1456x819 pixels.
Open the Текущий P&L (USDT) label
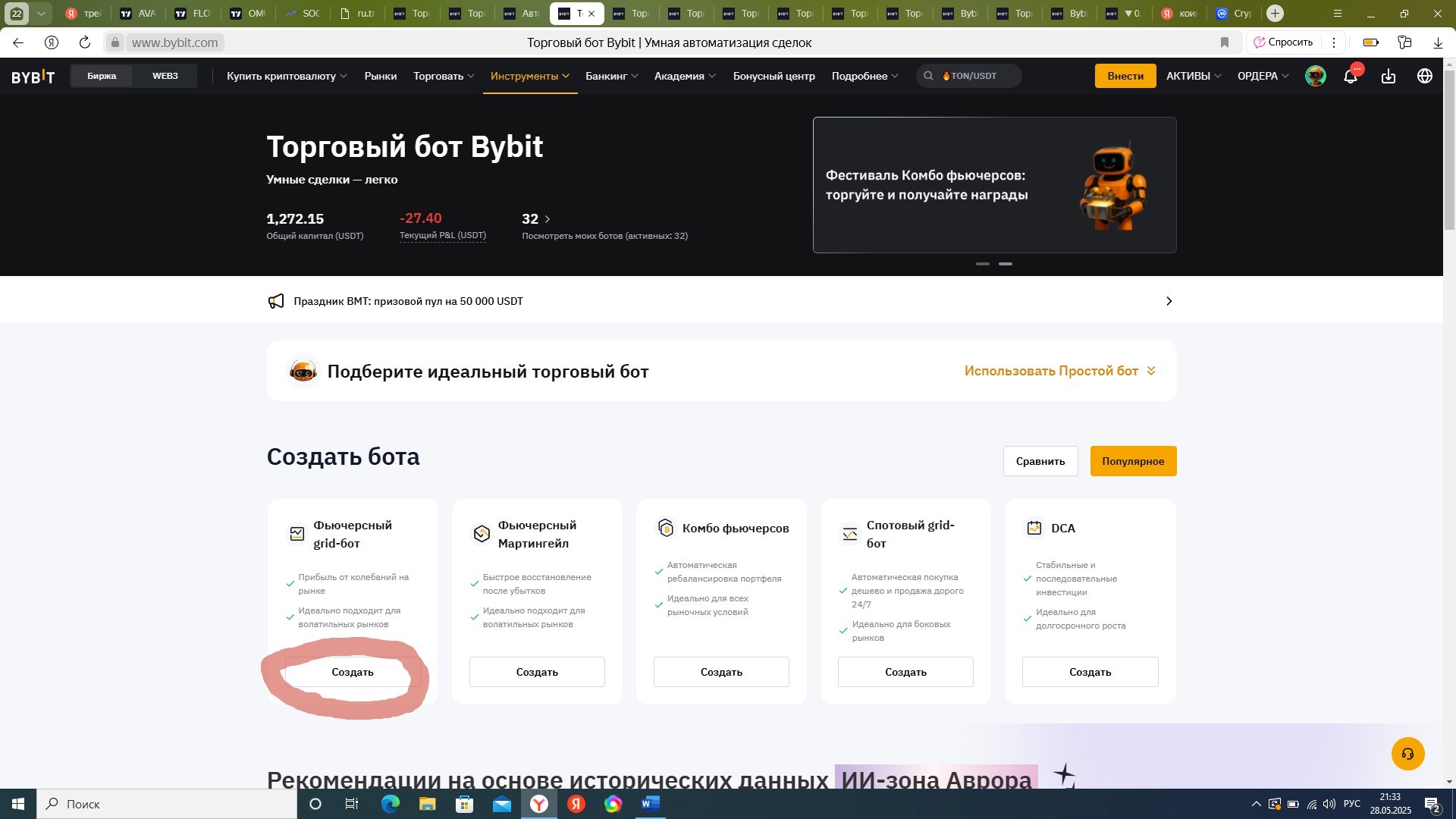(x=443, y=235)
